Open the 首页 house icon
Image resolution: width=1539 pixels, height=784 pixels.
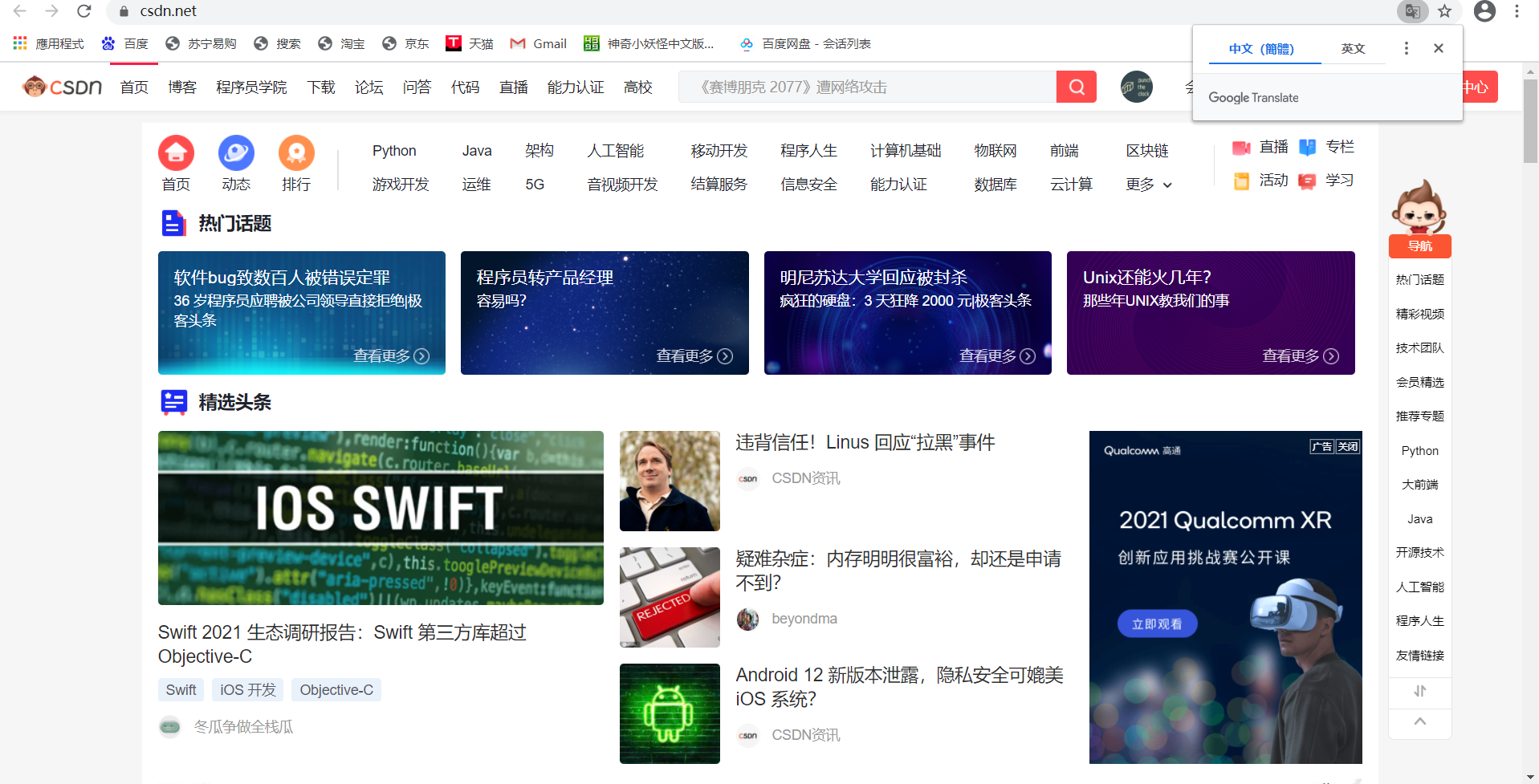[x=176, y=152]
